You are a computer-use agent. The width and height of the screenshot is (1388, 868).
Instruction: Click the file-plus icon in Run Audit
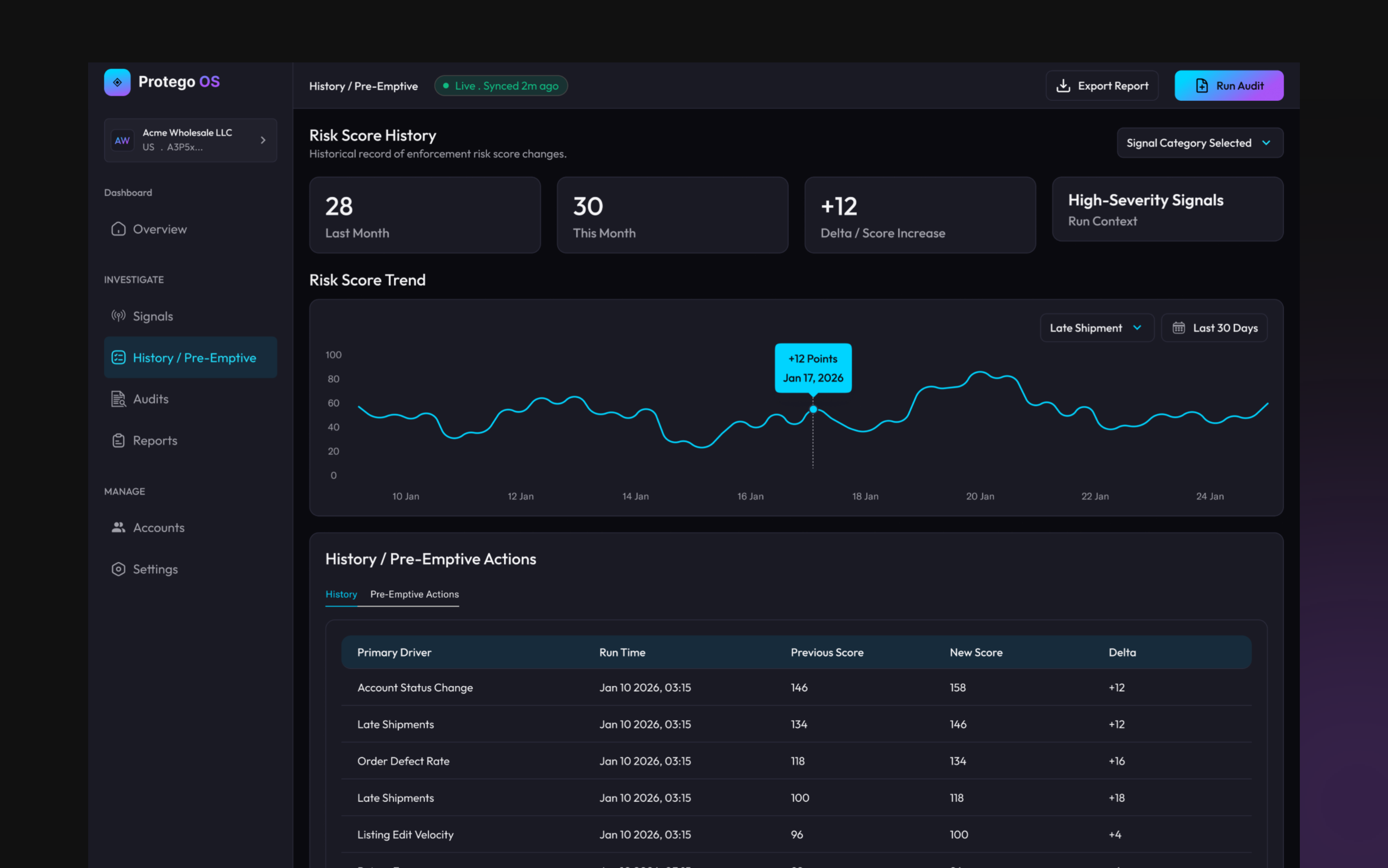point(1202,85)
